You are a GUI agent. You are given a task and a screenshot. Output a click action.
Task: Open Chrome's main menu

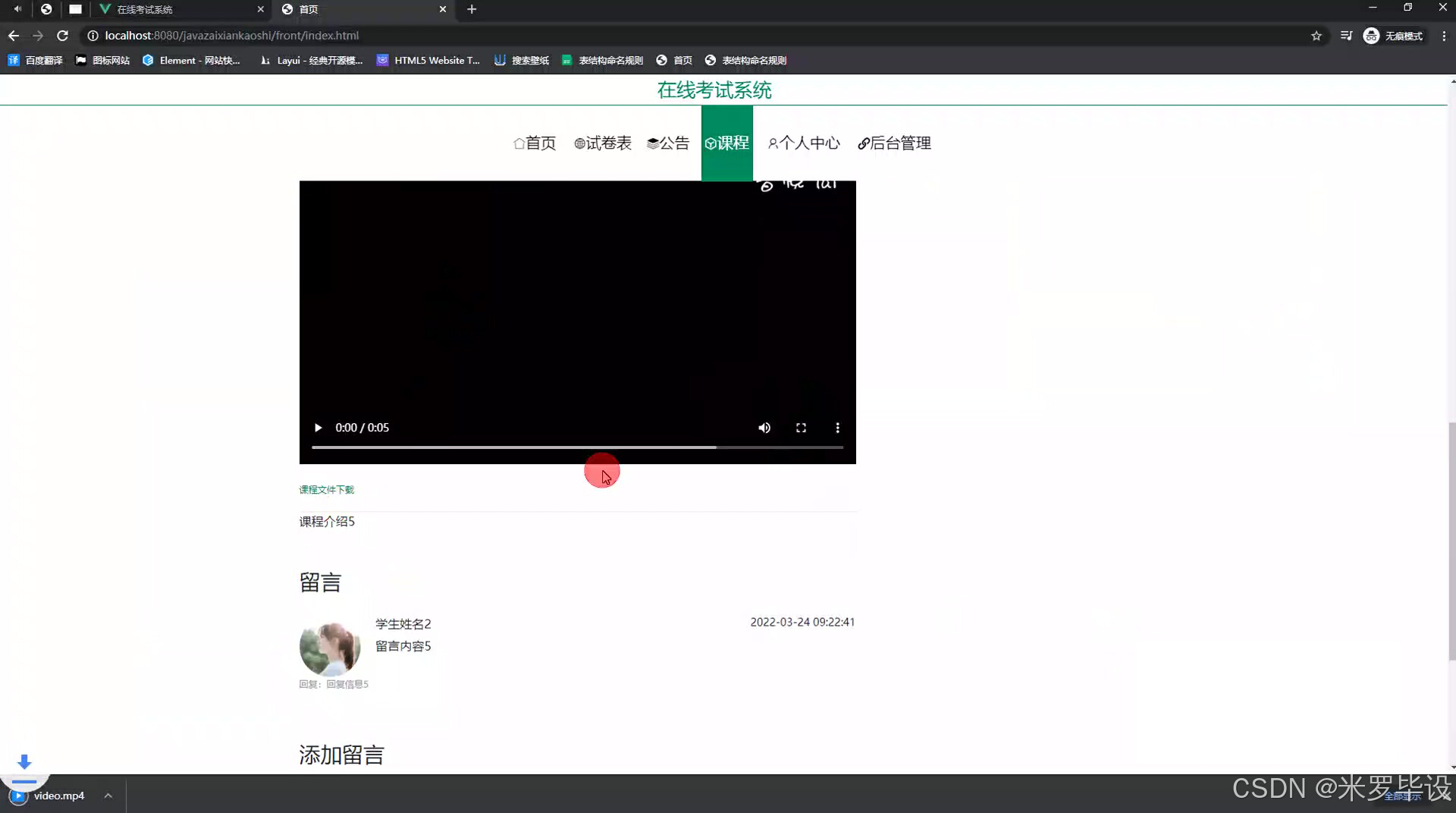tap(1445, 36)
